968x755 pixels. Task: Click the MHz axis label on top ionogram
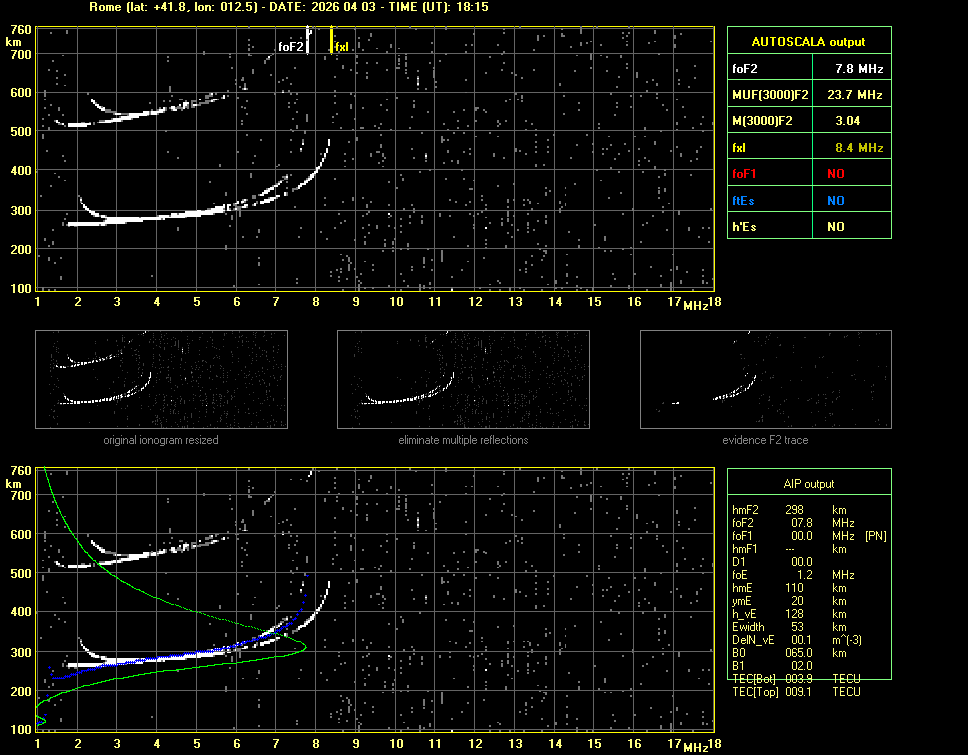point(695,305)
